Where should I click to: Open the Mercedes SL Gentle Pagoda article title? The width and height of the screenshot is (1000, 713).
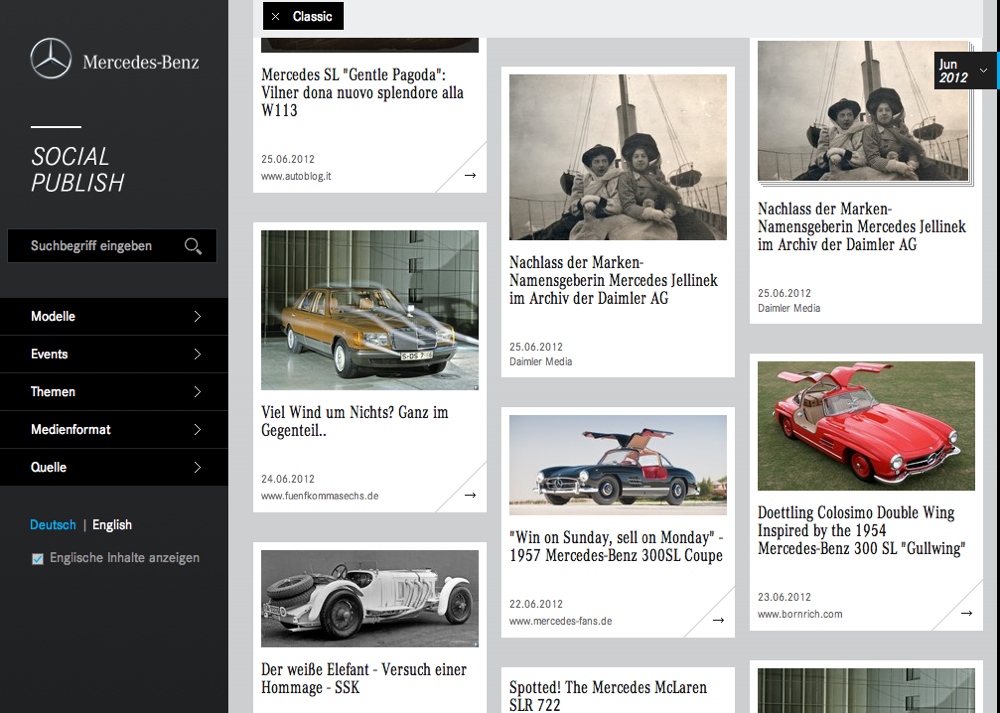(362, 92)
